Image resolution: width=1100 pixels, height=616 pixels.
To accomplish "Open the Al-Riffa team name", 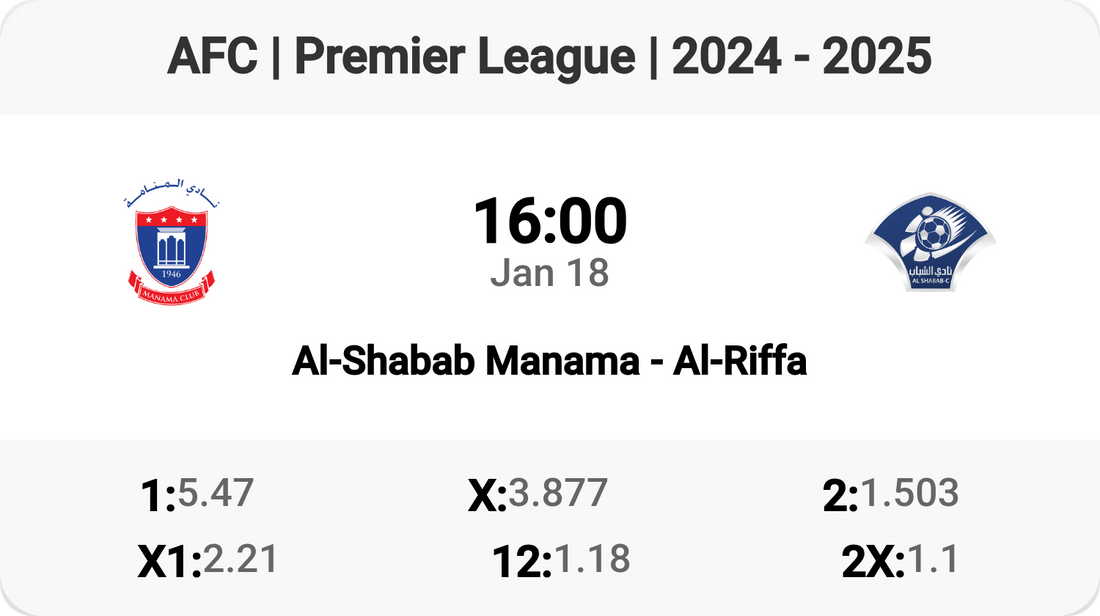I will click(740, 361).
